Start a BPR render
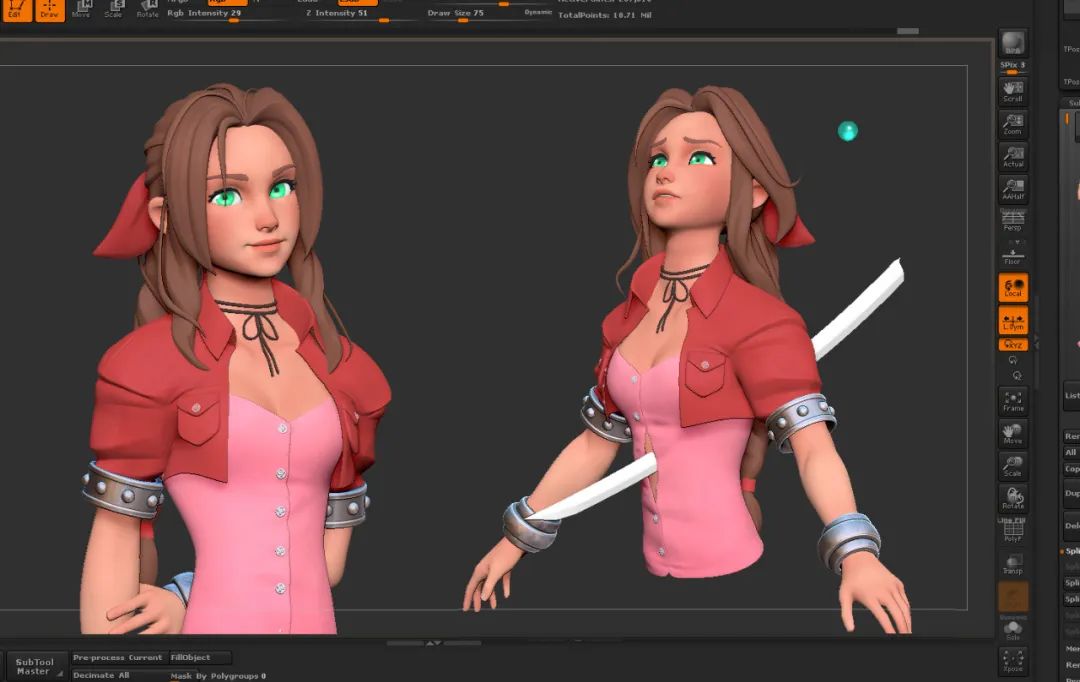The height and width of the screenshot is (682, 1080). pyautogui.click(x=1012, y=43)
